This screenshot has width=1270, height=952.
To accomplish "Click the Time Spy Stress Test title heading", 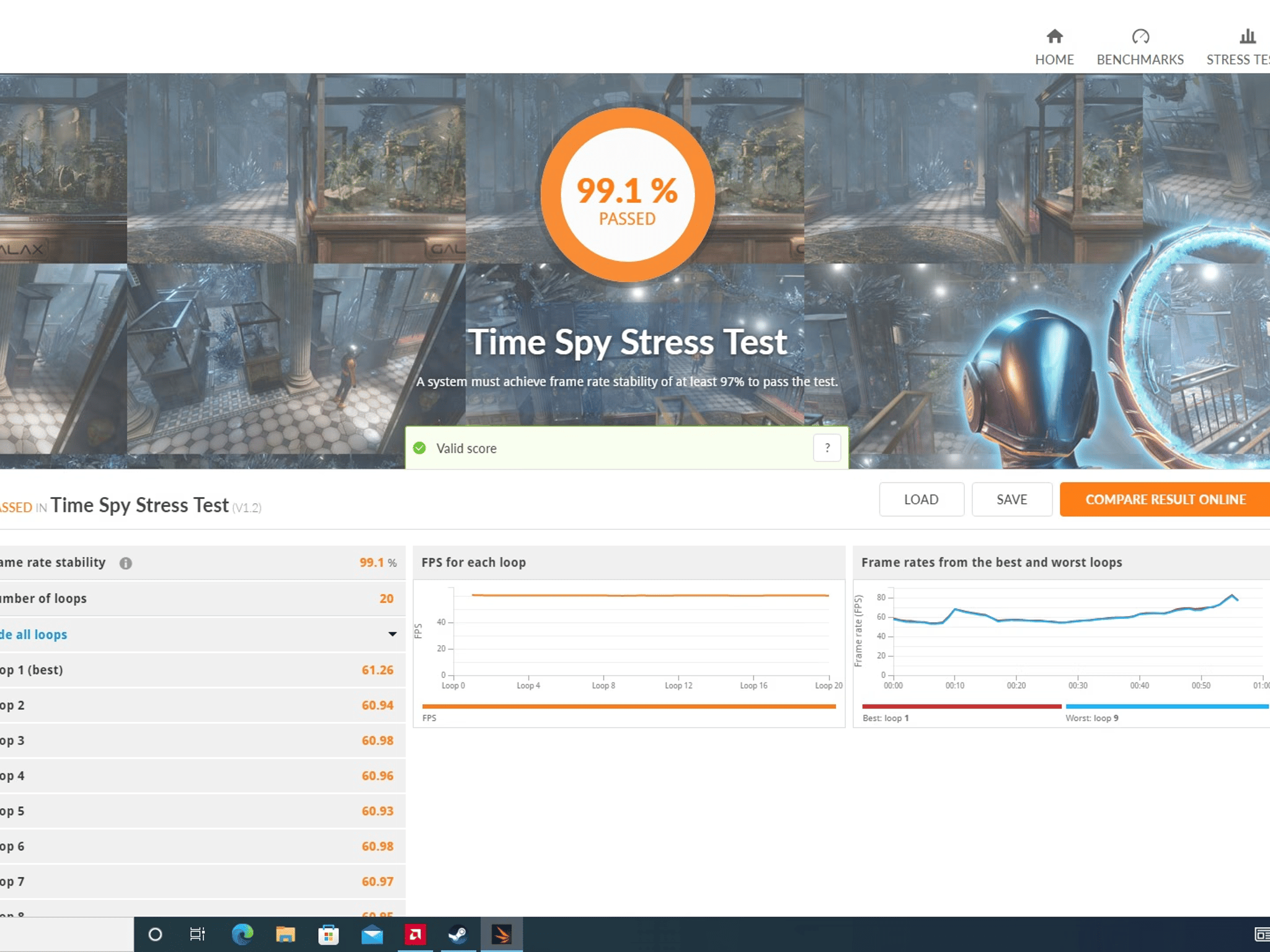I will tap(628, 343).
